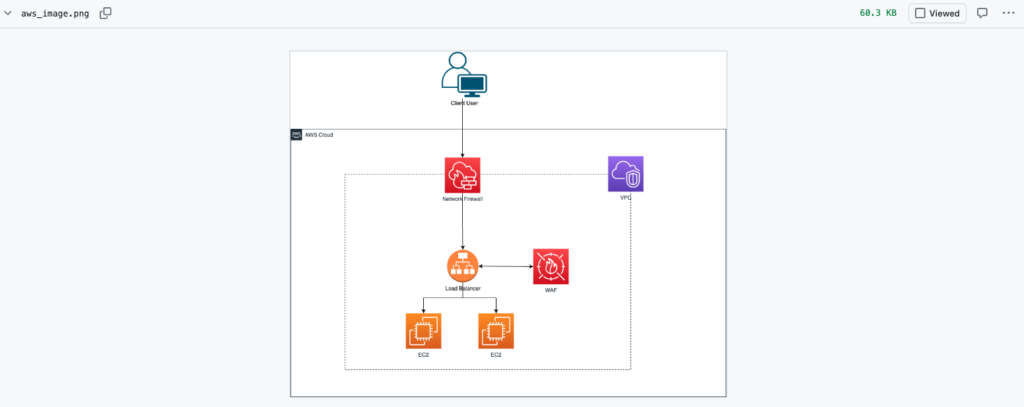Copy the aws_image.png file path
Screen dimensions: 1024x407
pyautogui.click(x=106, y=14)
